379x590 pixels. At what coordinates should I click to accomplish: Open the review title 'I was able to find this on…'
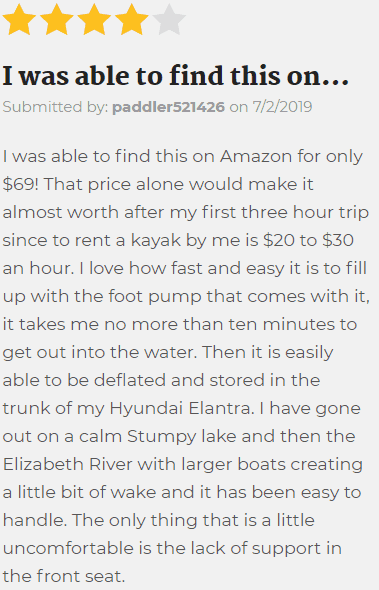point(176,76)
